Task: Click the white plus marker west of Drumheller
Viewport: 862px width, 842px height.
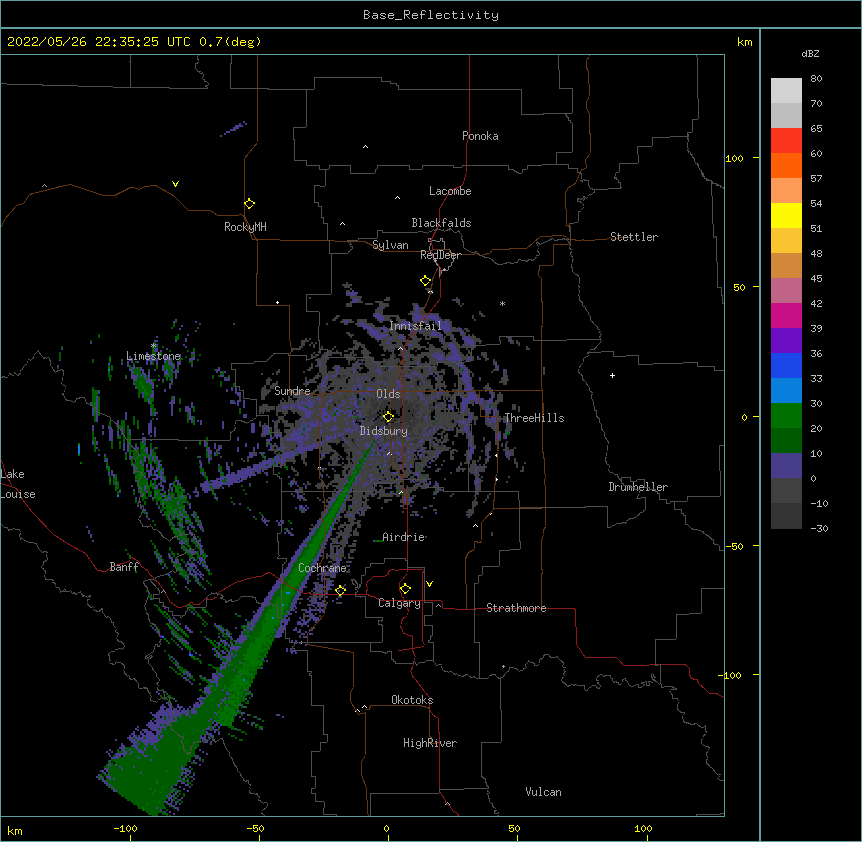Action: pos(612,375)
